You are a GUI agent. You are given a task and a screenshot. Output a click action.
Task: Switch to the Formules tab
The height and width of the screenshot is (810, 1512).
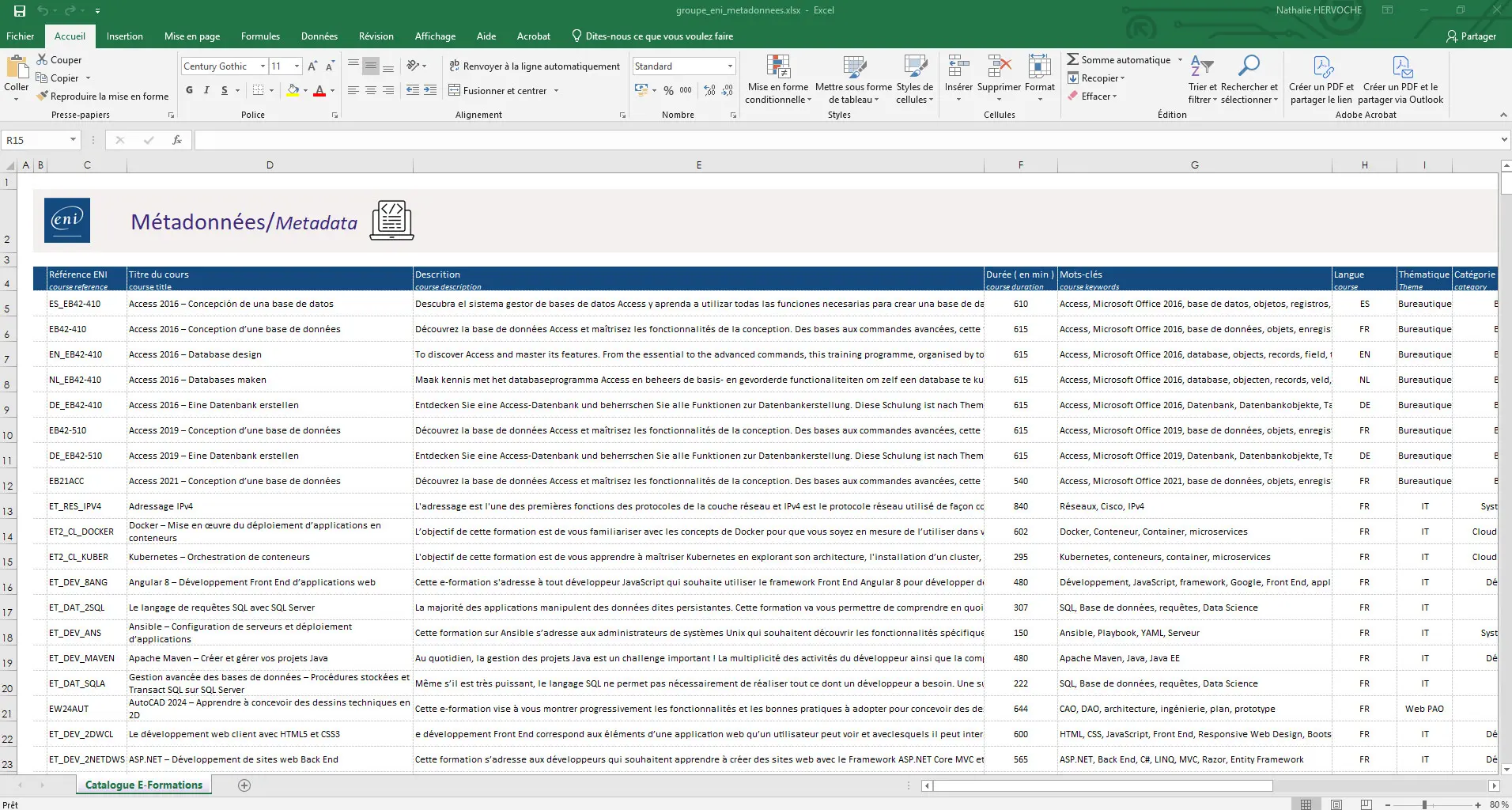click(x=260, y=36)
